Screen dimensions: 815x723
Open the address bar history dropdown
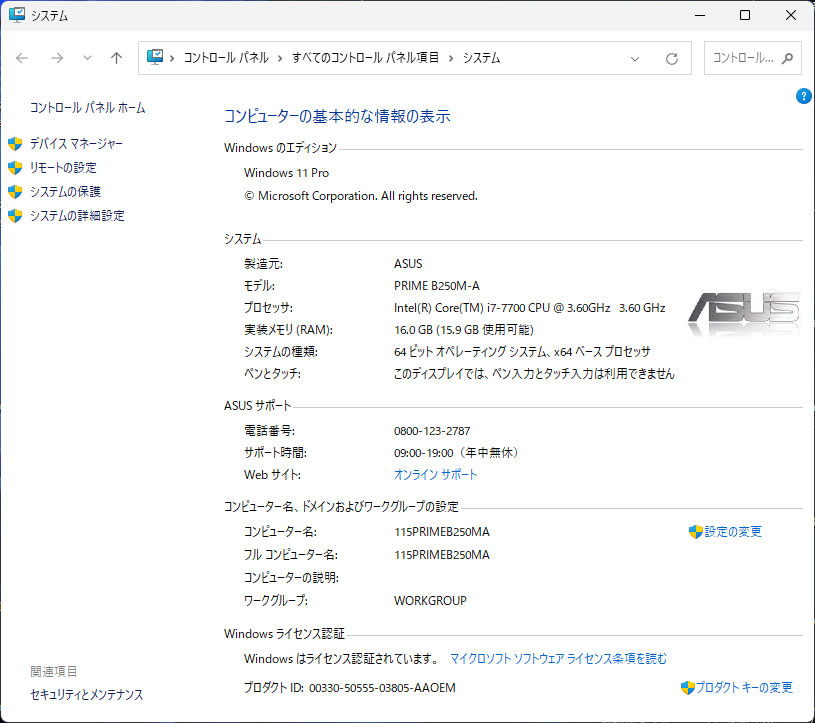coord(635,59)
